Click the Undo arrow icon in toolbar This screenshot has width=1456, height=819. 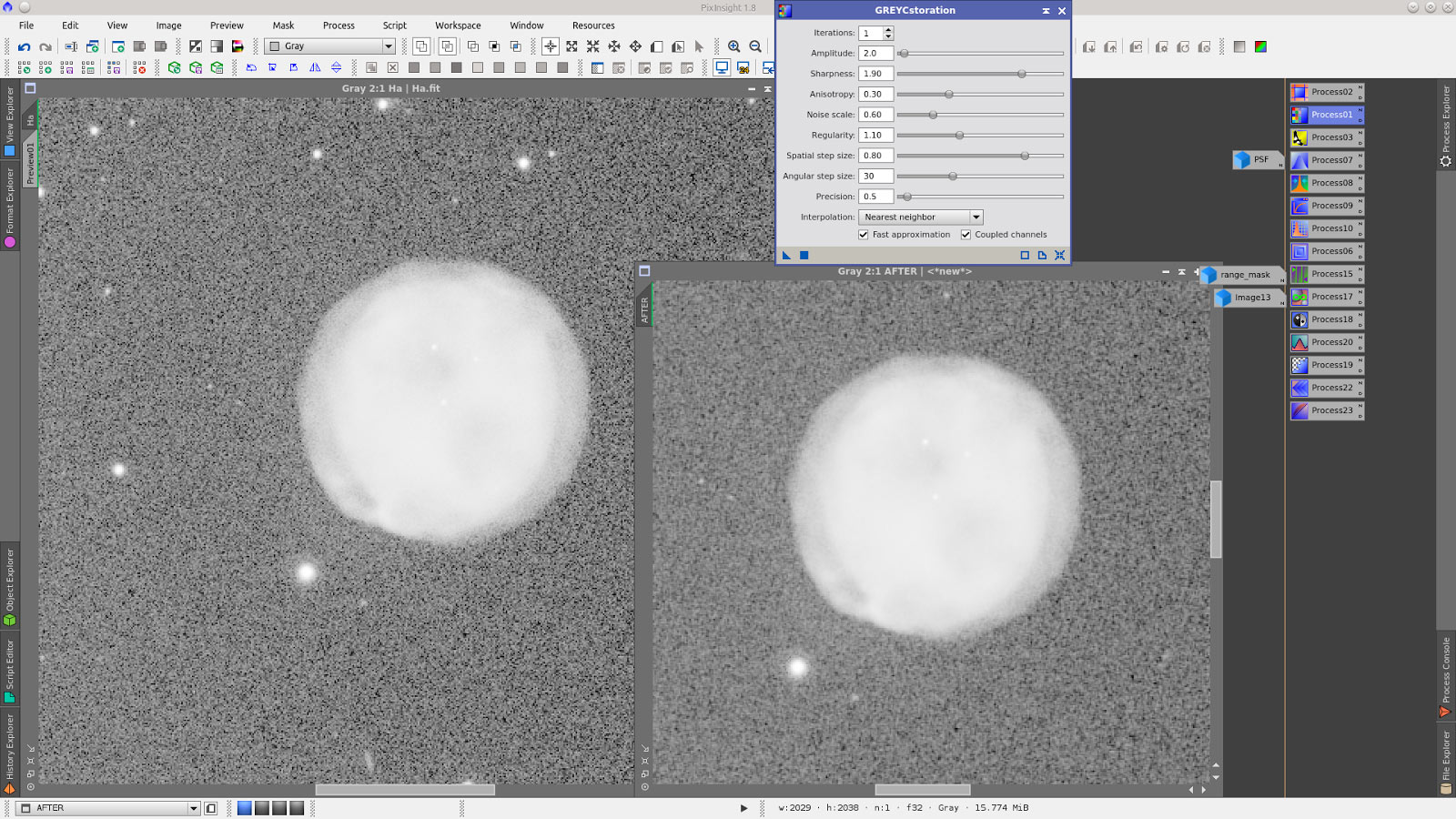point(24,46)
